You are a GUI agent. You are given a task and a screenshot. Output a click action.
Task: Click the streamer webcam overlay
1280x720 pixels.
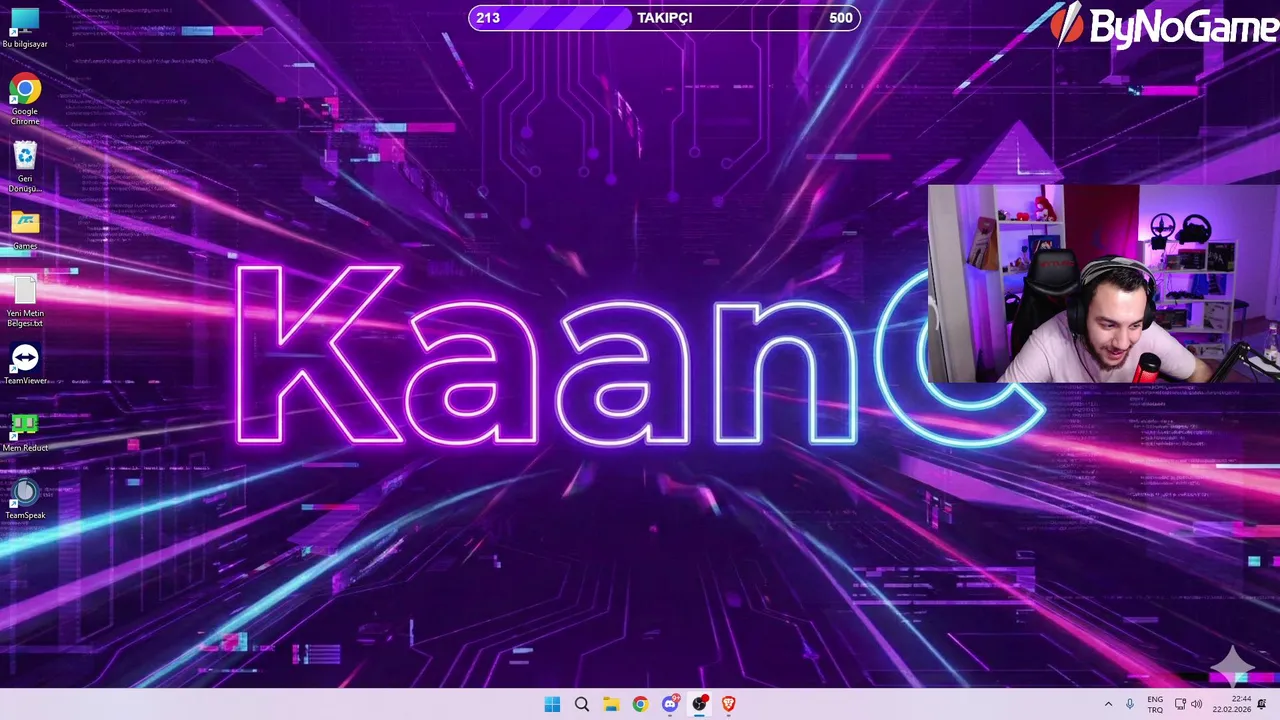[x=1103, y=284]
